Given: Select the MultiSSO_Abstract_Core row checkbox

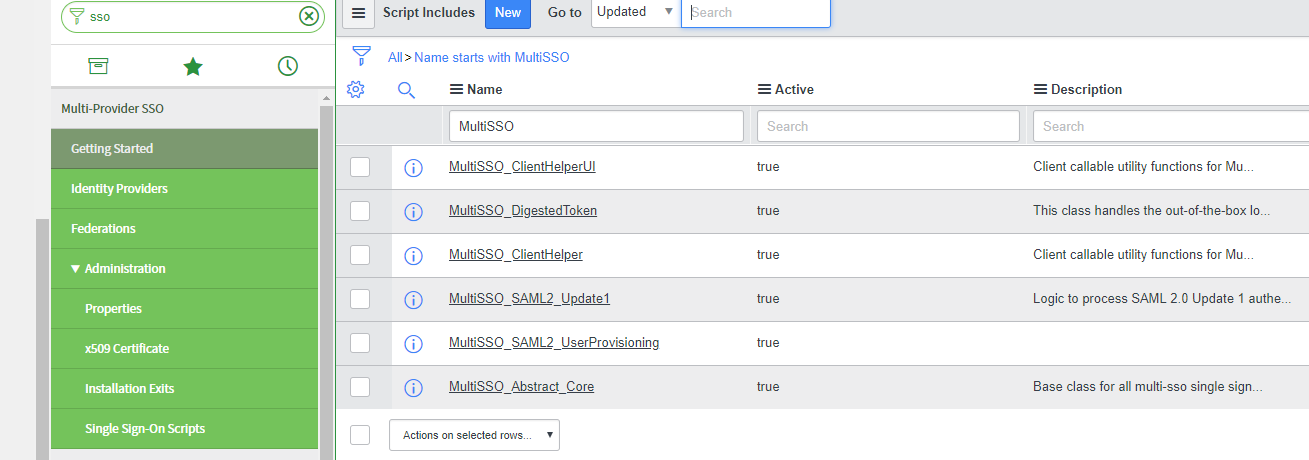Looking at the screenshot, I should tap(360, 387).
